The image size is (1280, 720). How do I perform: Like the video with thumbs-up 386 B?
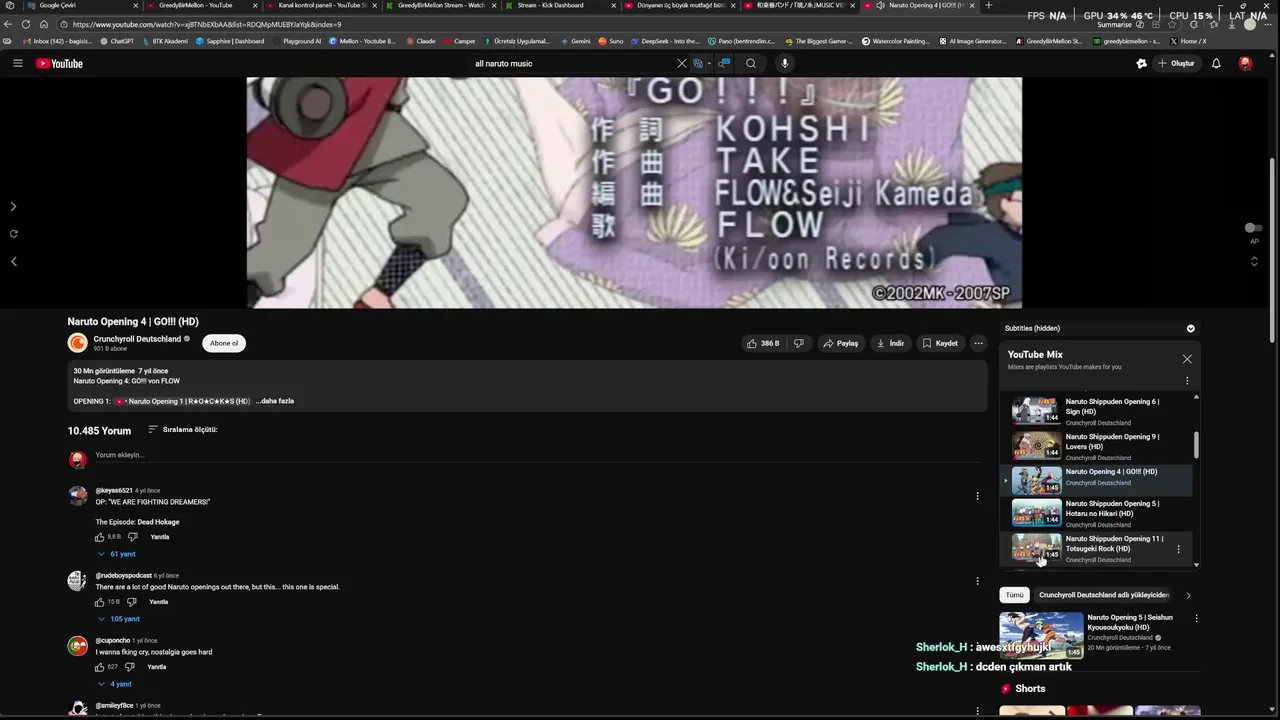(x=762, y=343)
